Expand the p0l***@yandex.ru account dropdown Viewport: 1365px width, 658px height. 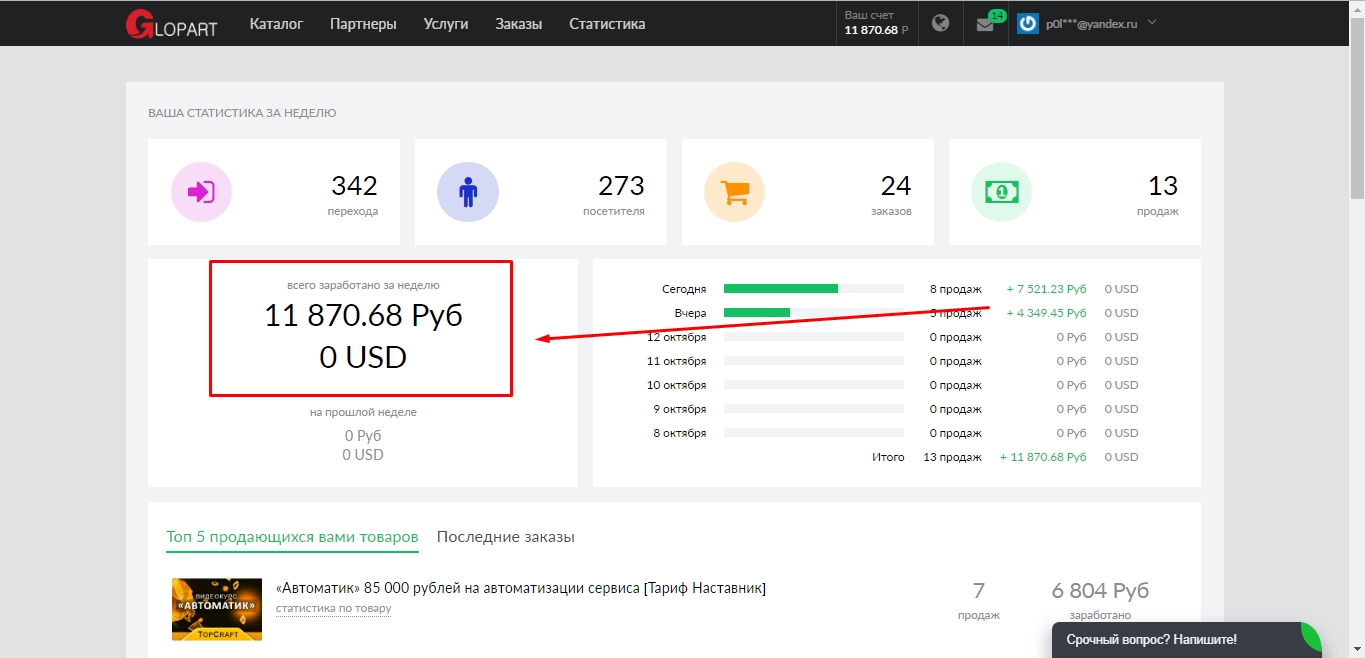[x=1090, y=22]
